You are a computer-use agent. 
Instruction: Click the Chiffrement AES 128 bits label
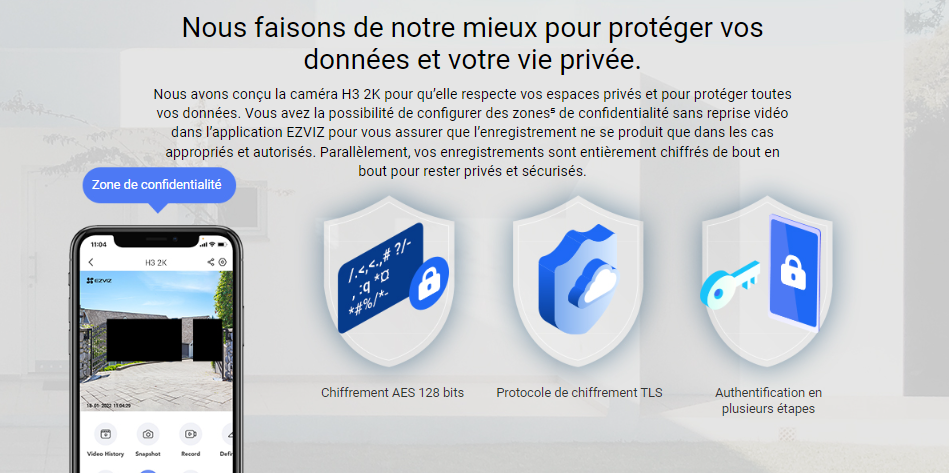click(392, 393)
